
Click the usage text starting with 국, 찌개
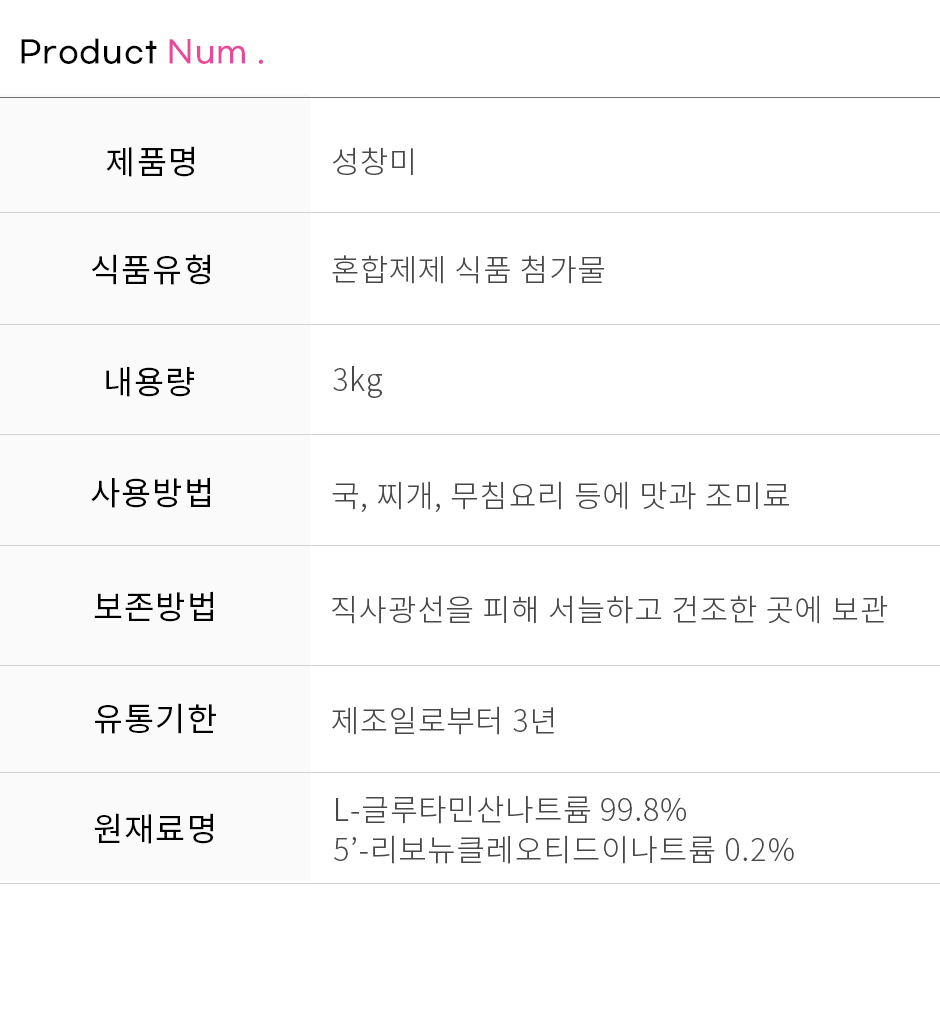point(560,494)
